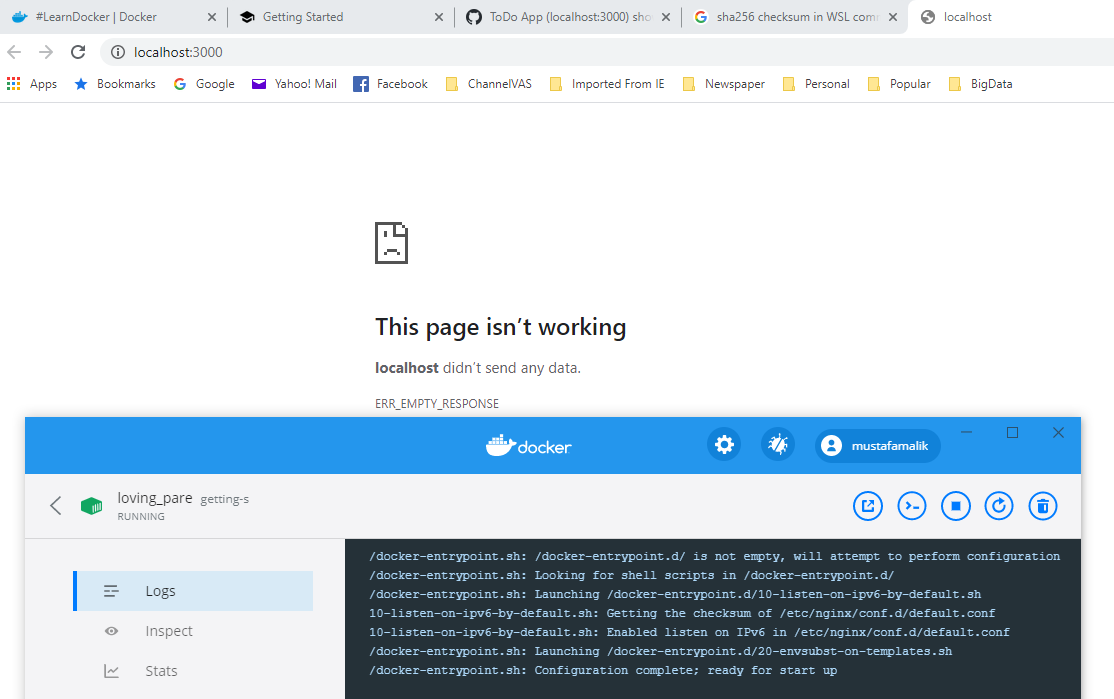Select the Logs sidebar item
1114x699 pixels.
coord(193,591)
